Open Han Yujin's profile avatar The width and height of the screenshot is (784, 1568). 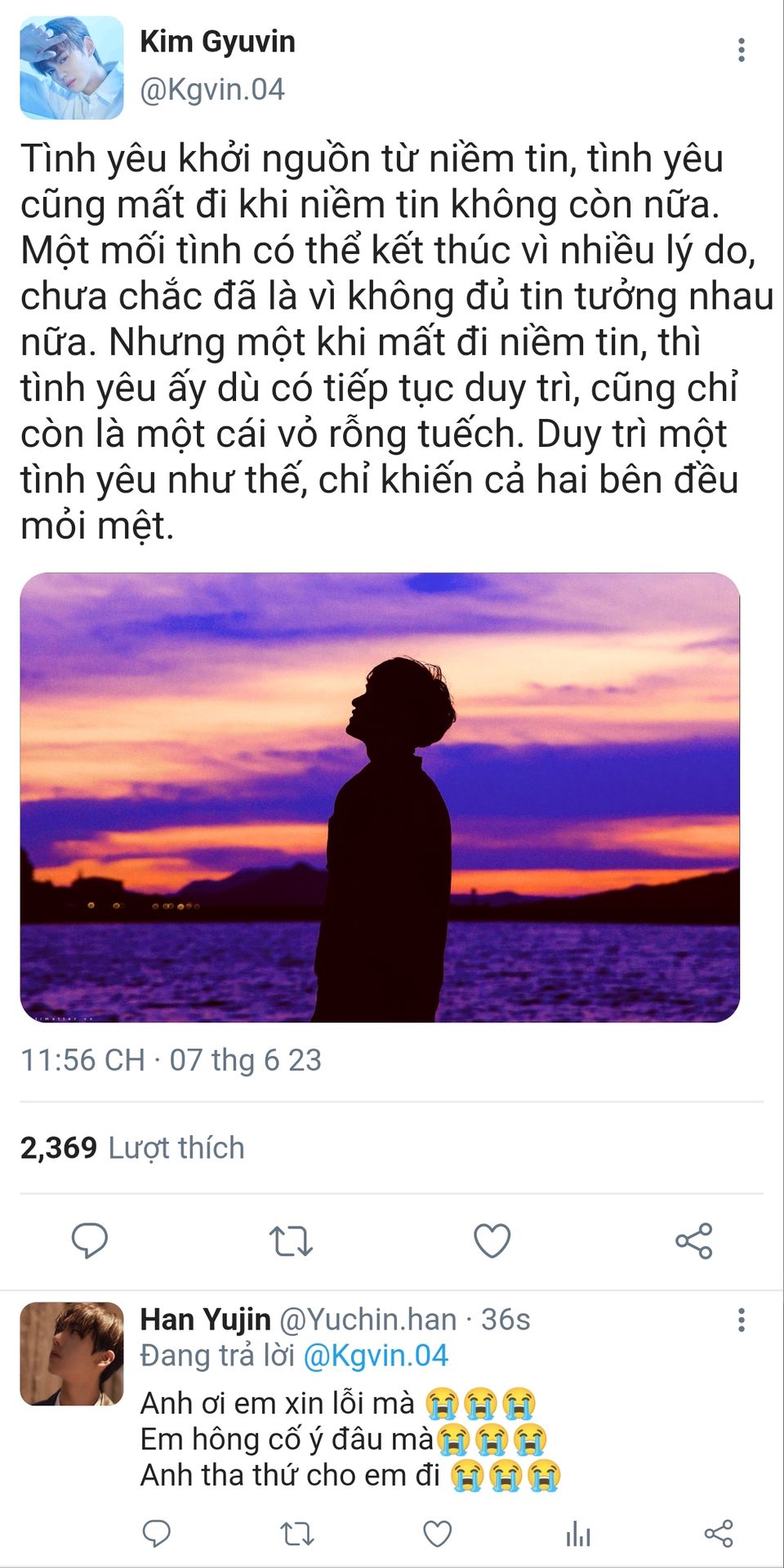(72, 1353)
